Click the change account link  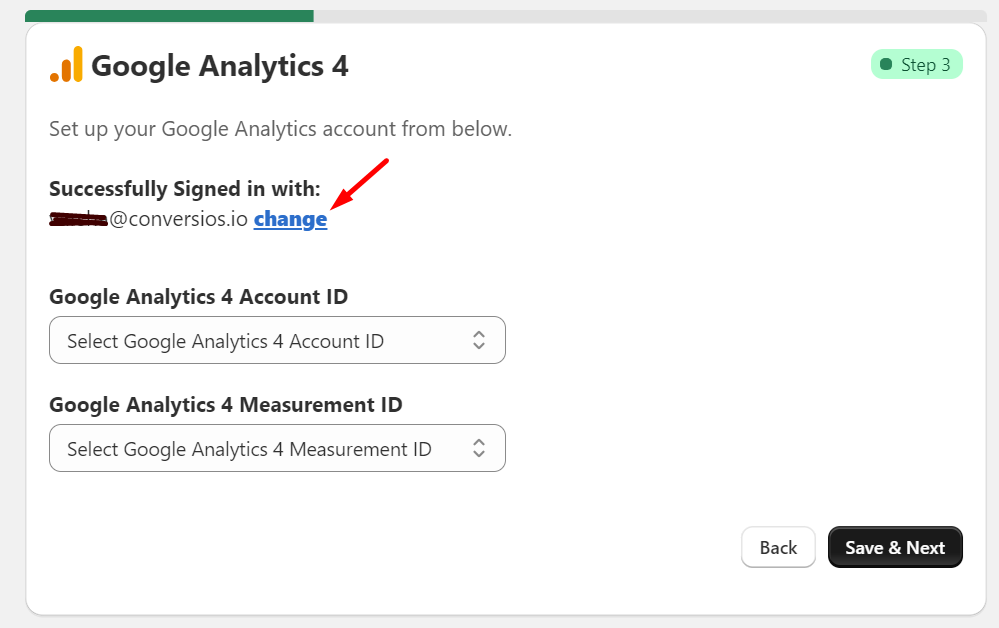click(x=291, y=219)
